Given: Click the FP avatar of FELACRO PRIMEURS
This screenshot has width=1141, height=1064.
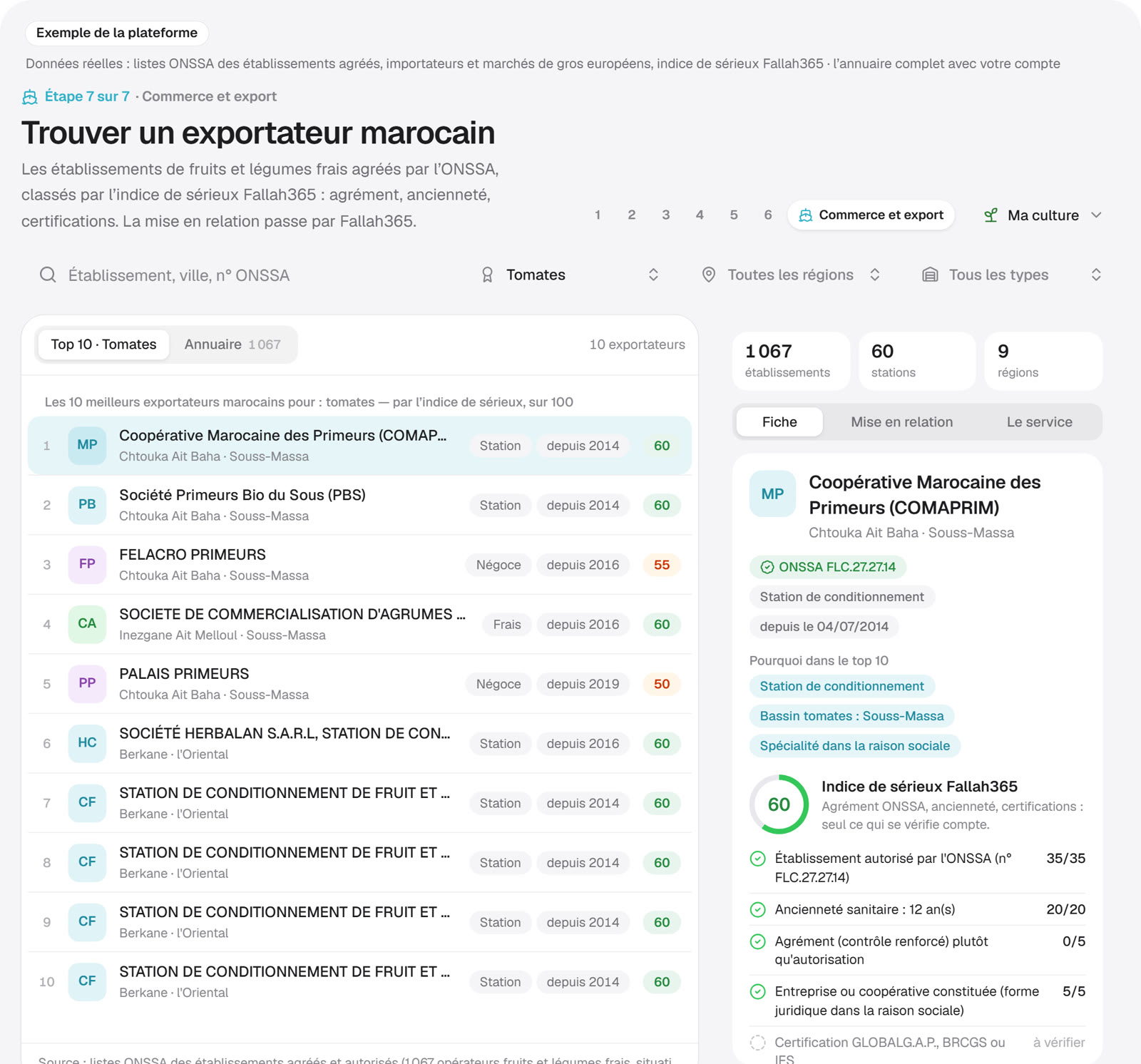Looking at the screenshot, I should tap(87, 564).
